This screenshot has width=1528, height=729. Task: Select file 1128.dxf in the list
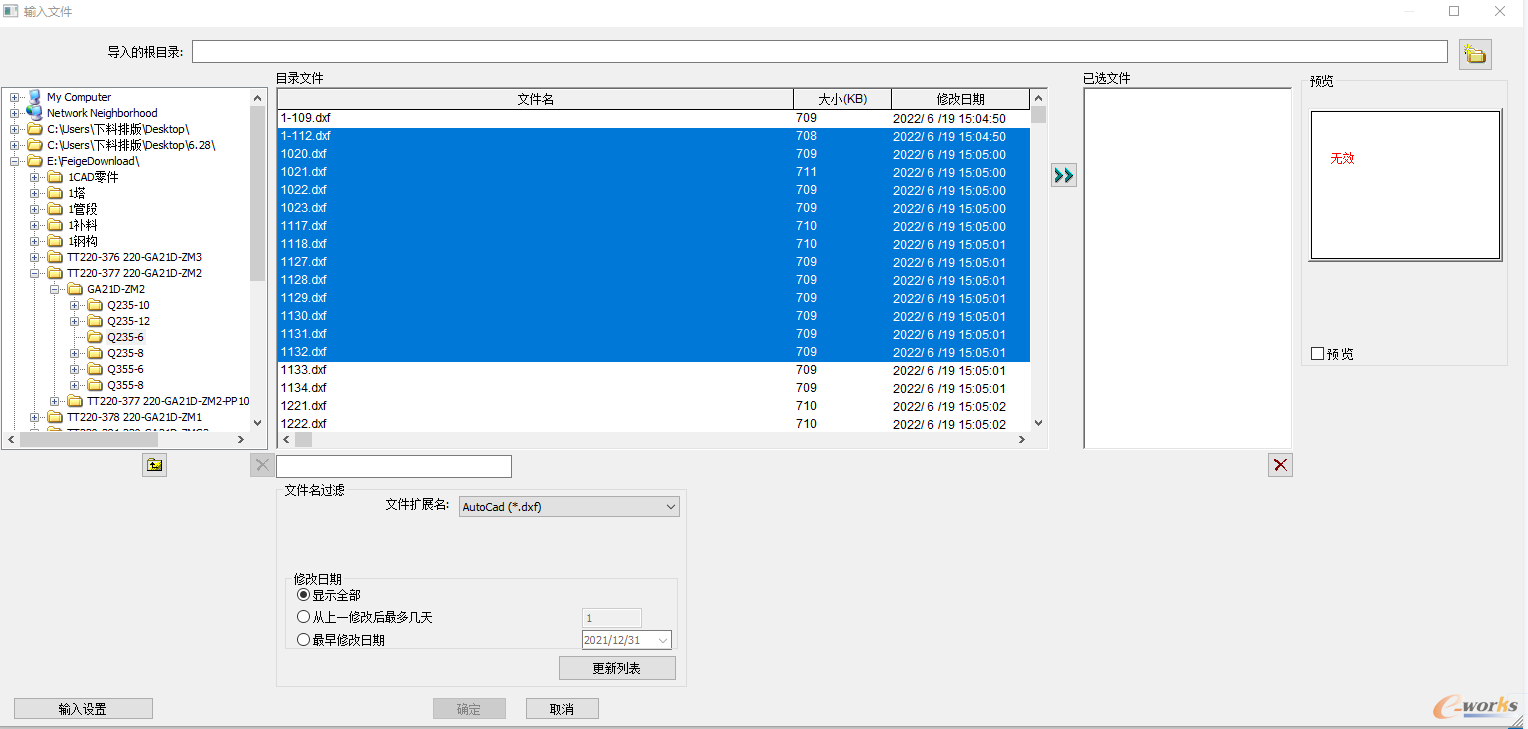[654, 280]
